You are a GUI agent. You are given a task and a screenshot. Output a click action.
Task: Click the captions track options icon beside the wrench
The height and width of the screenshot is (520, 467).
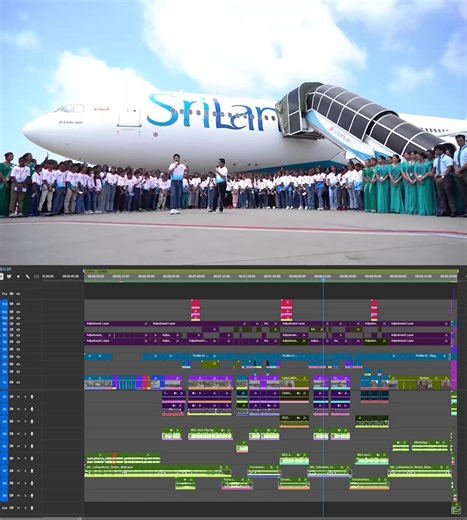37,276
